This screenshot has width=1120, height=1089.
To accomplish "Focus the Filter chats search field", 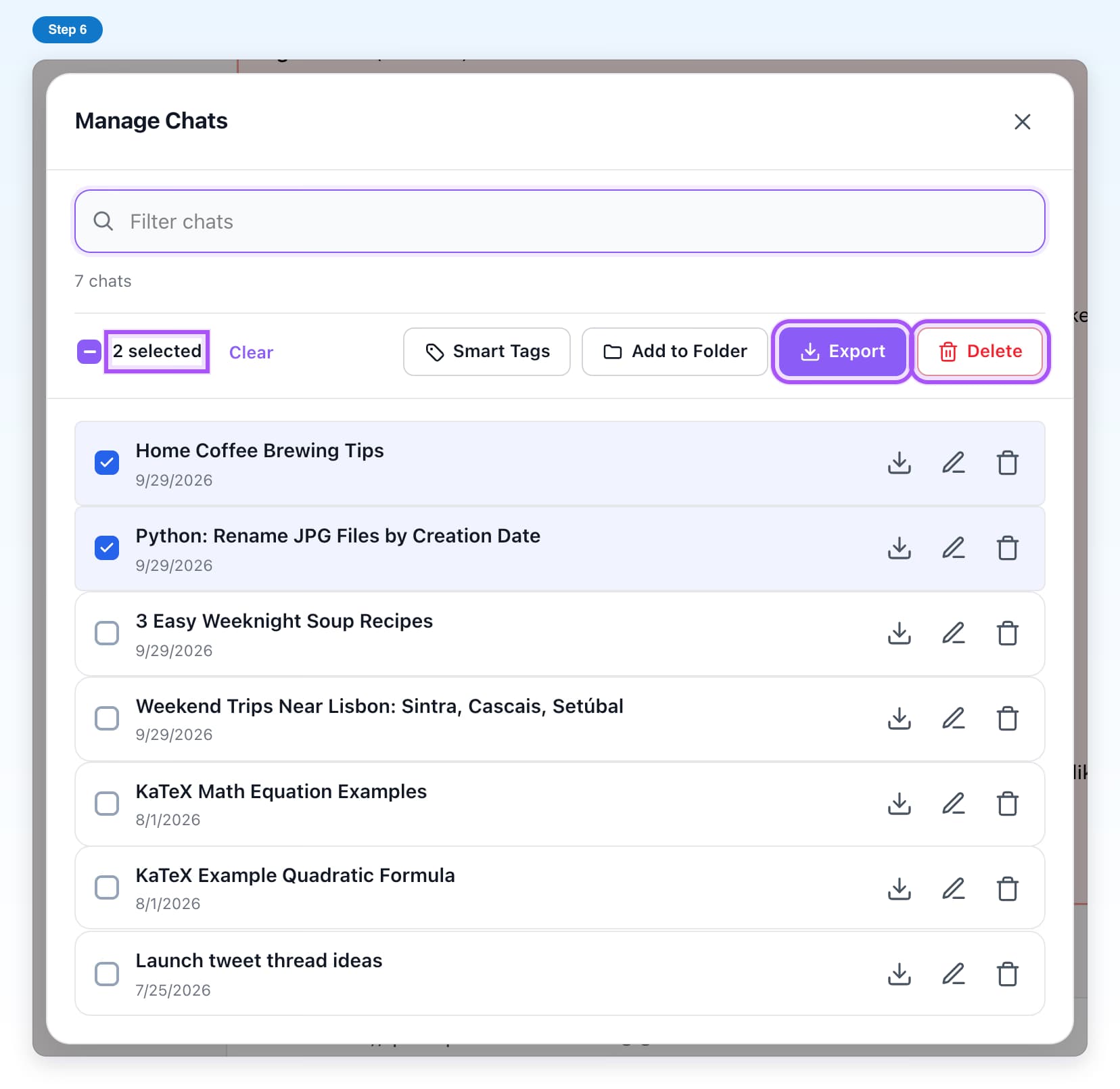I will [x=560, y=221].
